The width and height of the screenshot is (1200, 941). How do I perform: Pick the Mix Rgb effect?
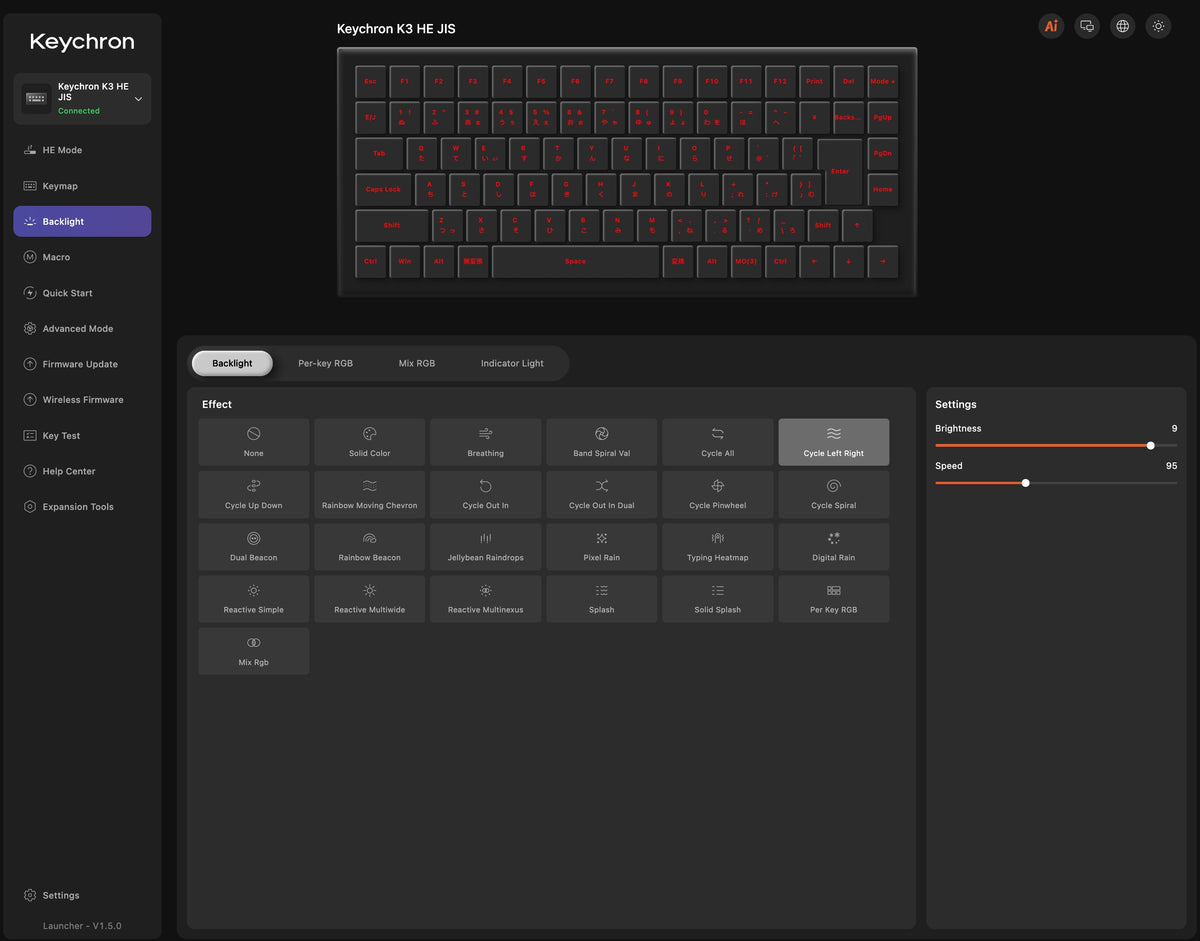click(254, 651)
